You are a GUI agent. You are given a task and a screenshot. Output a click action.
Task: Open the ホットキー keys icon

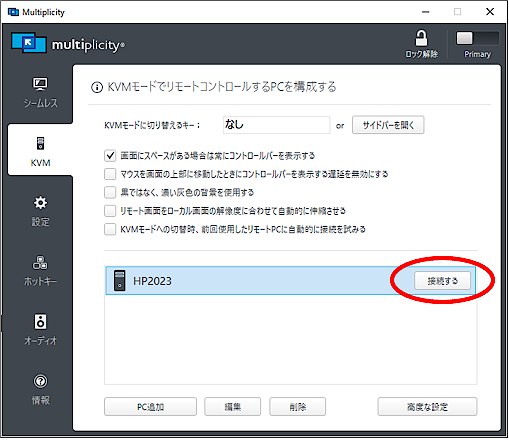tap(40, 262)
